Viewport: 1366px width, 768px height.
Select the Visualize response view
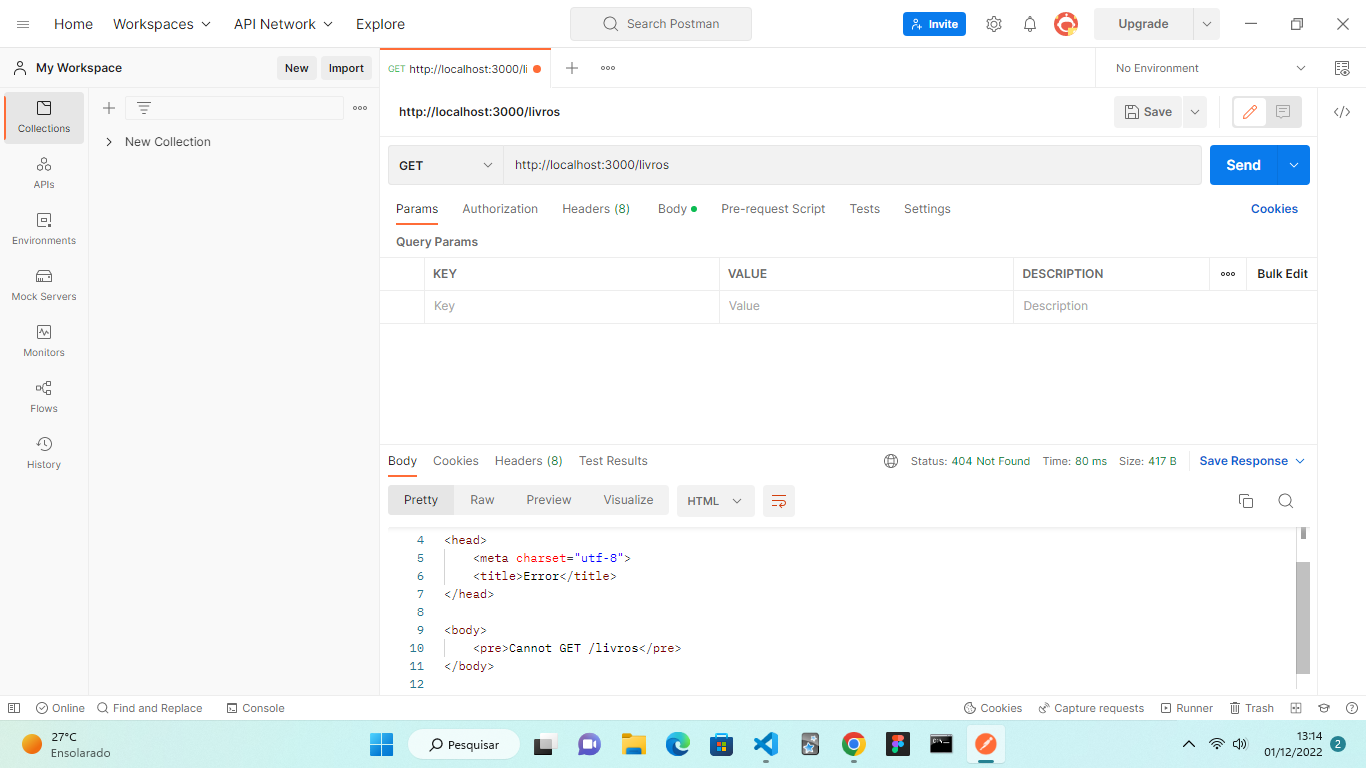(x=628, y=500)
